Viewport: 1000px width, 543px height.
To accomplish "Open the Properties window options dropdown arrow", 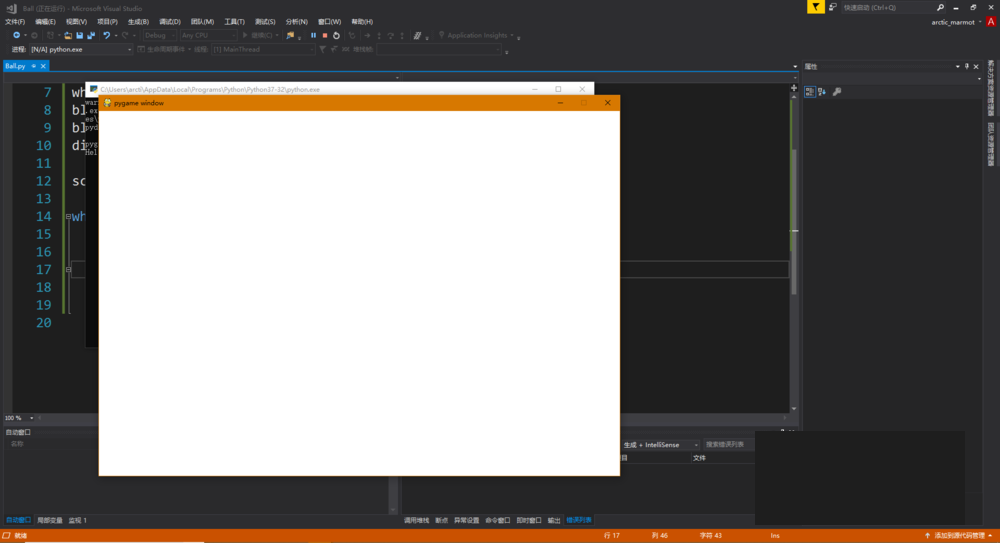I will coord(957,66).
